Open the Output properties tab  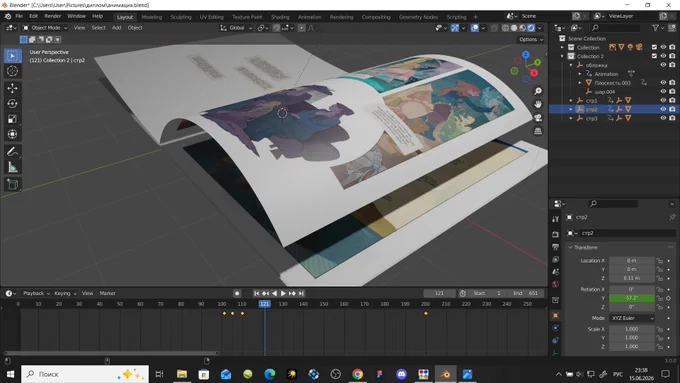(x=556, y=247)
